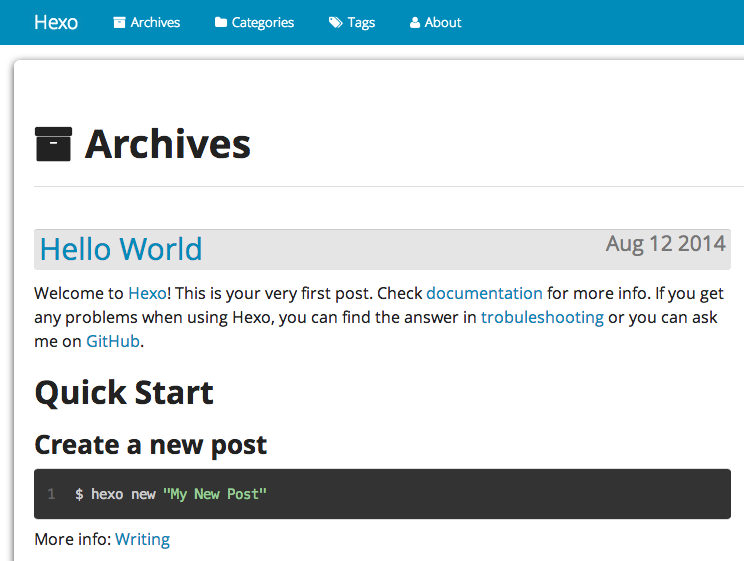
Task: Click the user icon beside About
Action: coord(415,22)
